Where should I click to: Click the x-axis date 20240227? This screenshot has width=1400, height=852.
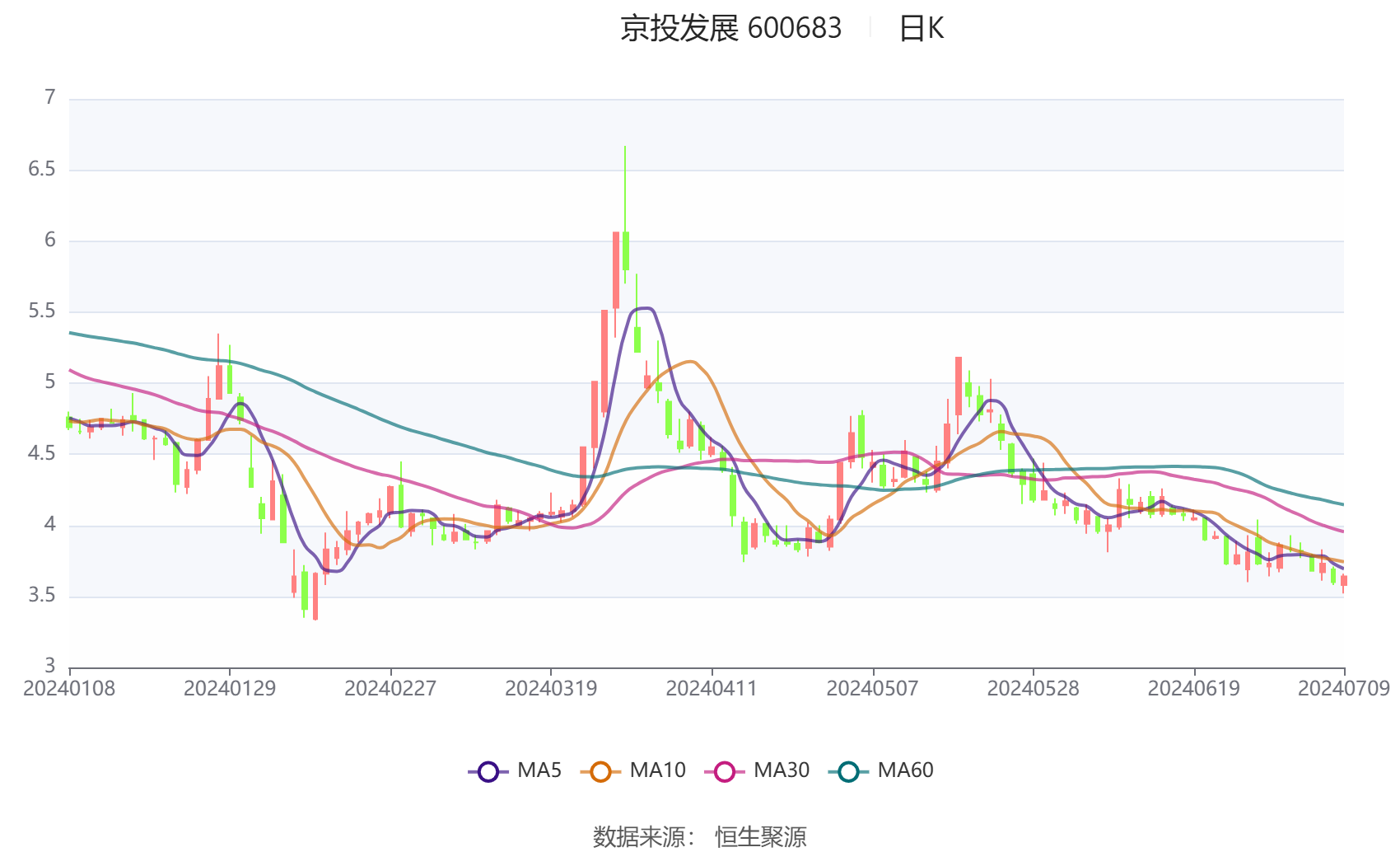(390, 689)
